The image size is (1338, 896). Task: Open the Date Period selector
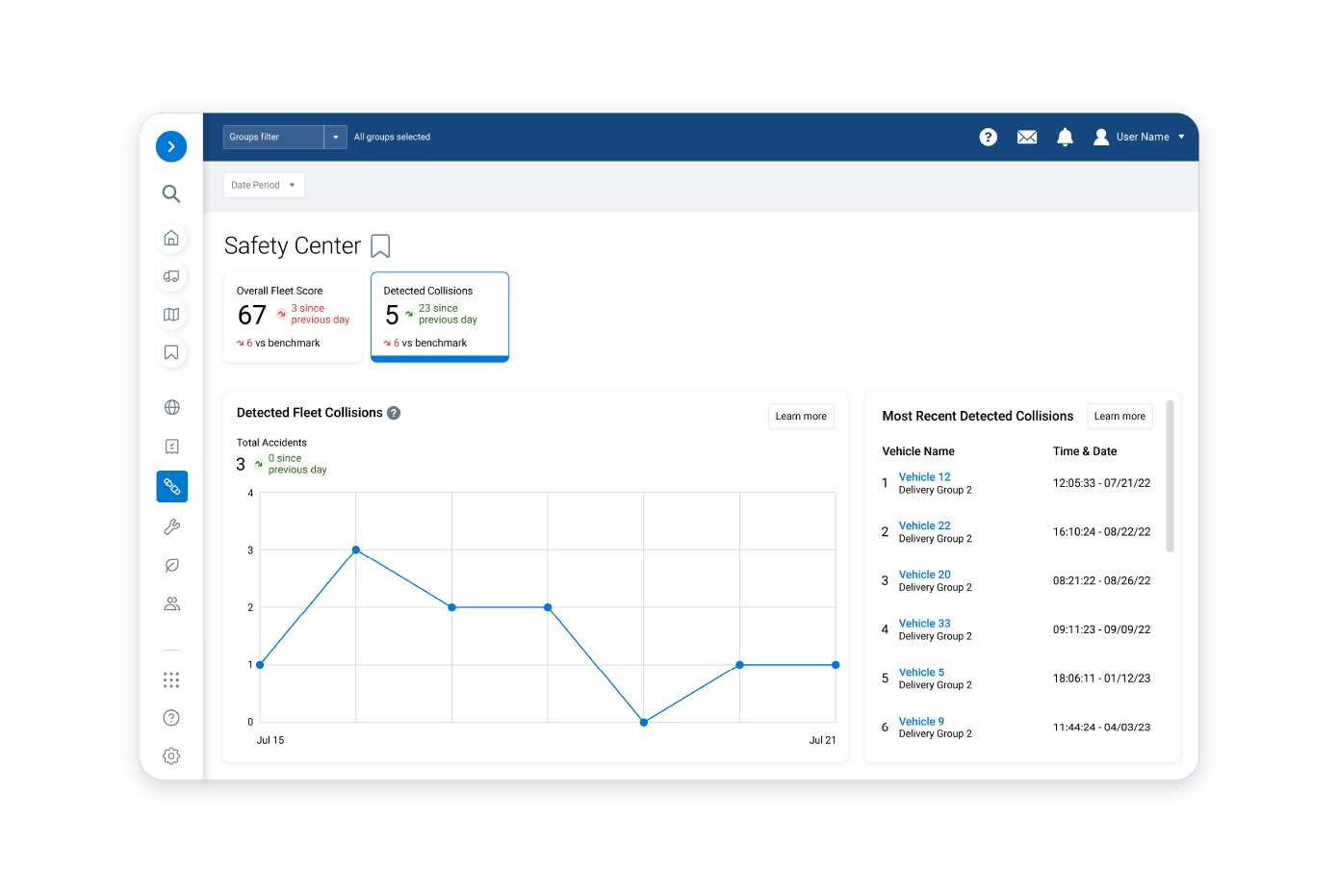pos(263,184)
